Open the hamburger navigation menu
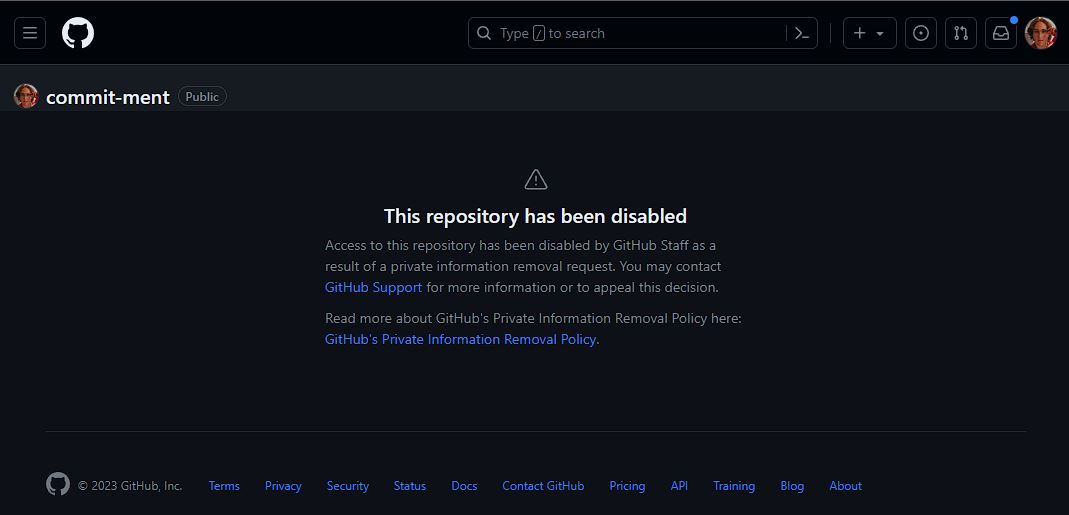The height and width of the screenshot is (515, 1069). (x=30, y=33)
